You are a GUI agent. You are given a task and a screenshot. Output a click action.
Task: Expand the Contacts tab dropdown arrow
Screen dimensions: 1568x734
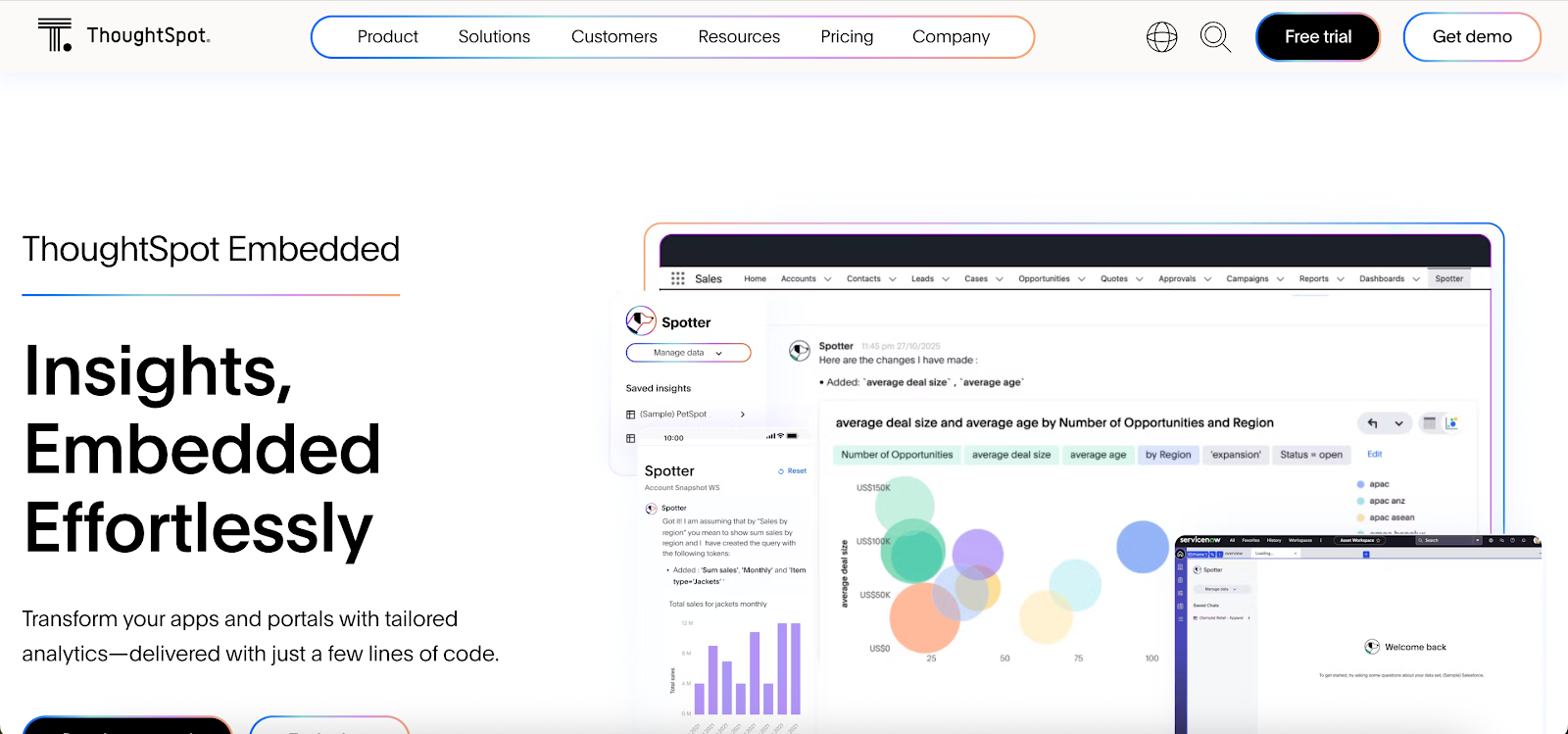(x=893, y=279)
